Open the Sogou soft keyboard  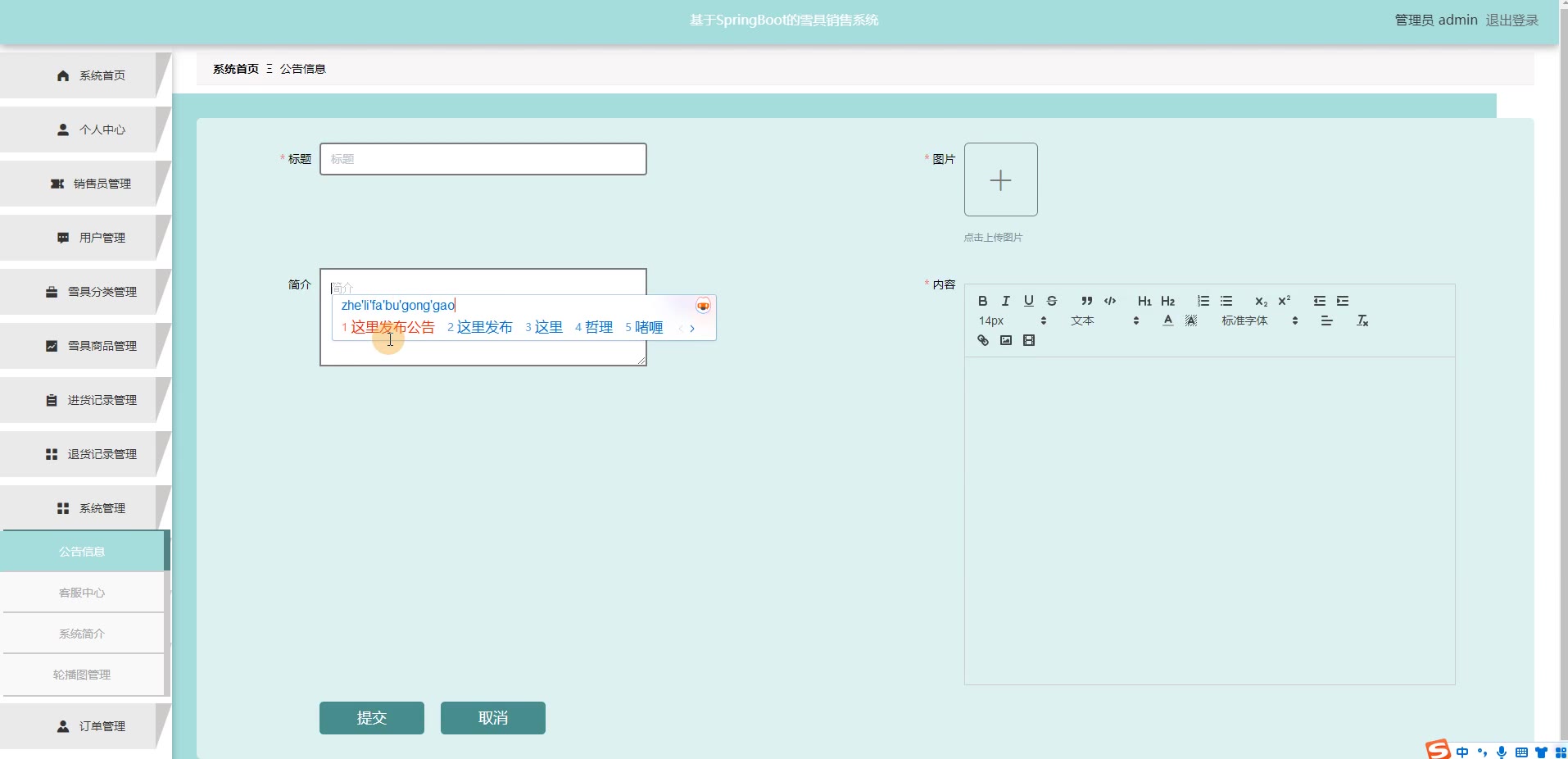(x=1521, y=752)
